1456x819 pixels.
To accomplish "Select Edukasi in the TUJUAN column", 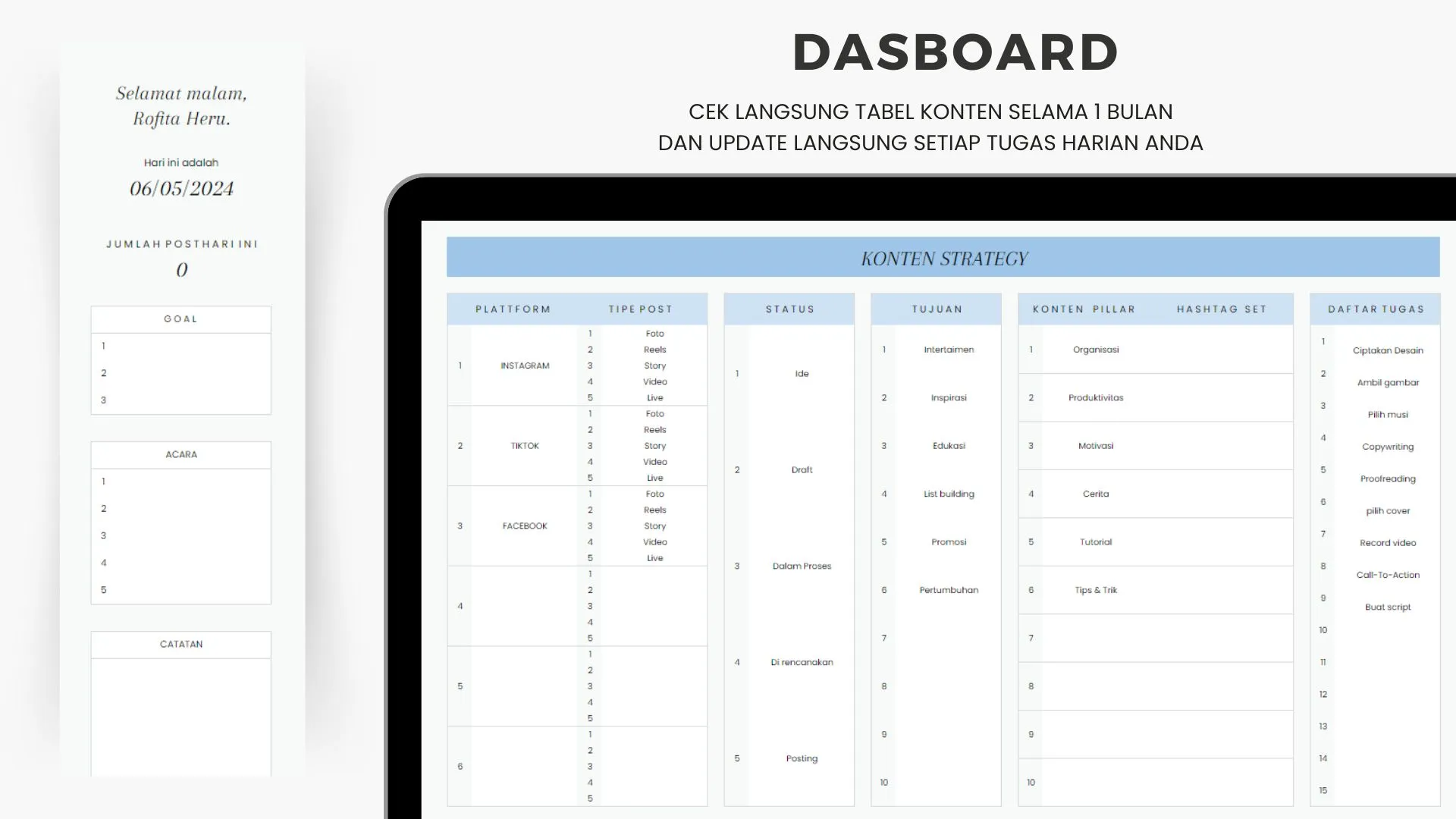I will tap(949, 446).
